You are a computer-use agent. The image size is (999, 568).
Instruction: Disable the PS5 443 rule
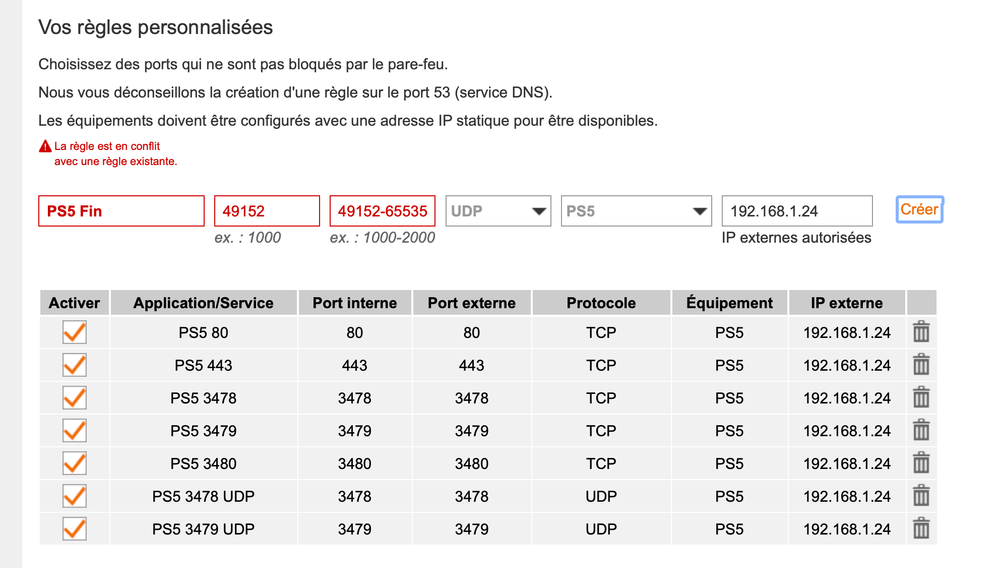(x=74, y=365)
